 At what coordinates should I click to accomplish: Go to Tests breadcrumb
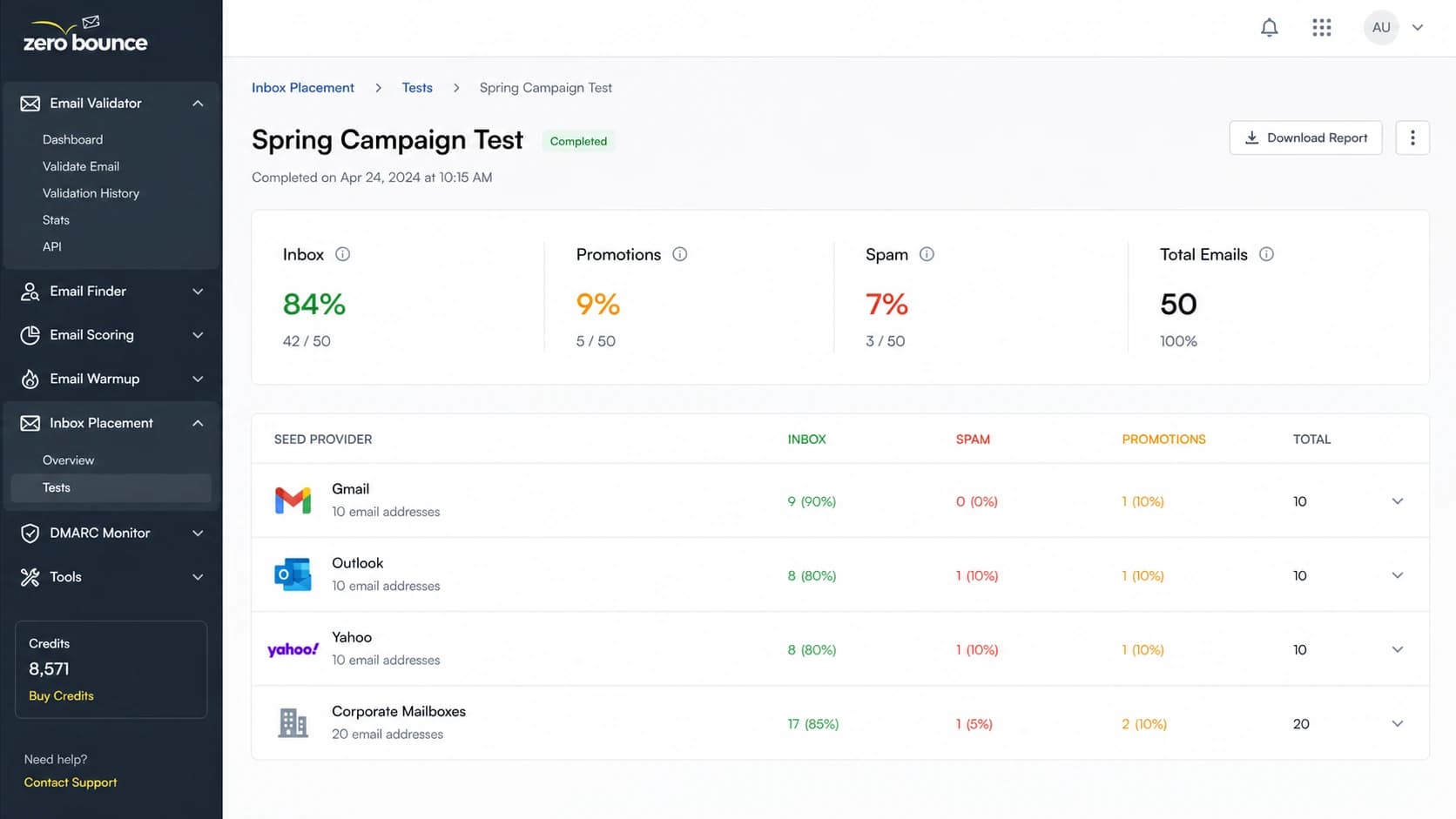[x=417, y=88]
